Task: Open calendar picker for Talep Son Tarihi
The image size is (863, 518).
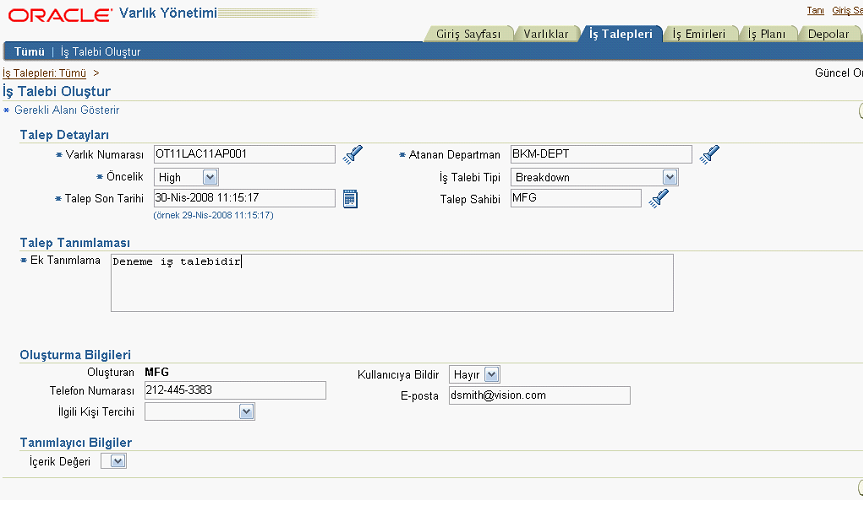Action: pyautogui.click(x=350, y=198)
